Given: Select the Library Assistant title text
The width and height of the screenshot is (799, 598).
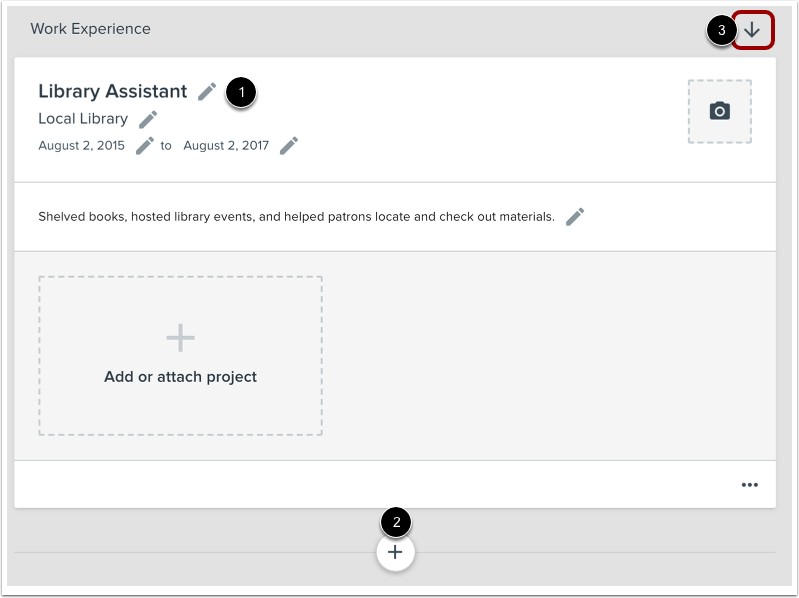Looking at the screenshot, I should pyautogui.click(x=112, y=91).
